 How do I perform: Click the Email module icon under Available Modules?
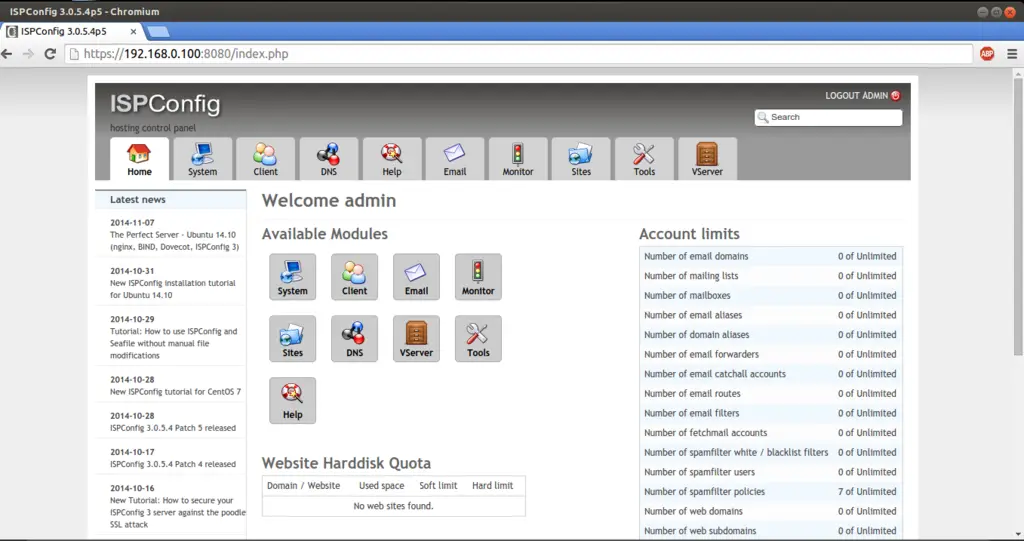click(416, 277)
